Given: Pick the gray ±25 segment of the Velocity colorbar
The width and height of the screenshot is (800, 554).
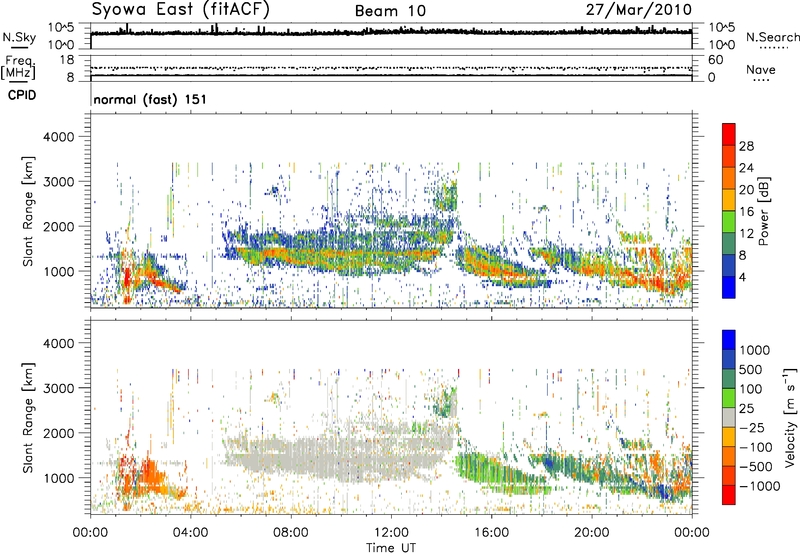Looking at the screenshot, I should (x=729, y=417).
